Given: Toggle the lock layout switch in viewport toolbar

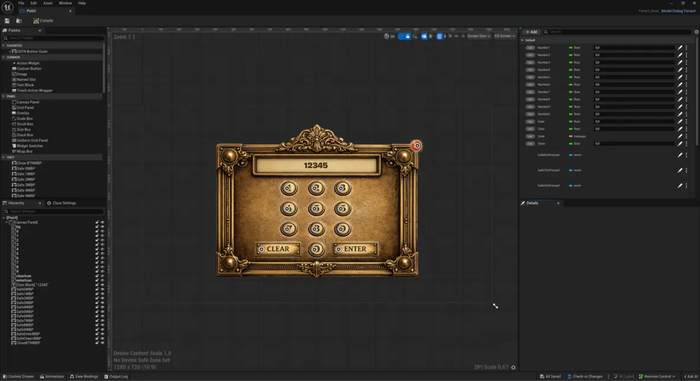Looking at the screenshot, I should [x=404, y=36].
